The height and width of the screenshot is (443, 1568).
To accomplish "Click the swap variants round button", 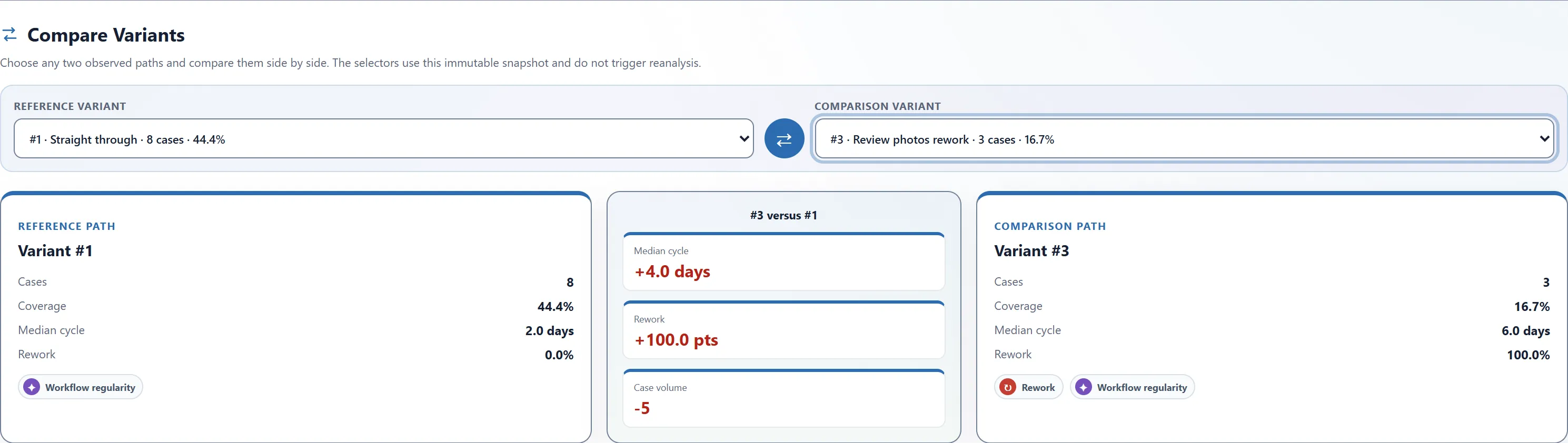I will 784,139.
